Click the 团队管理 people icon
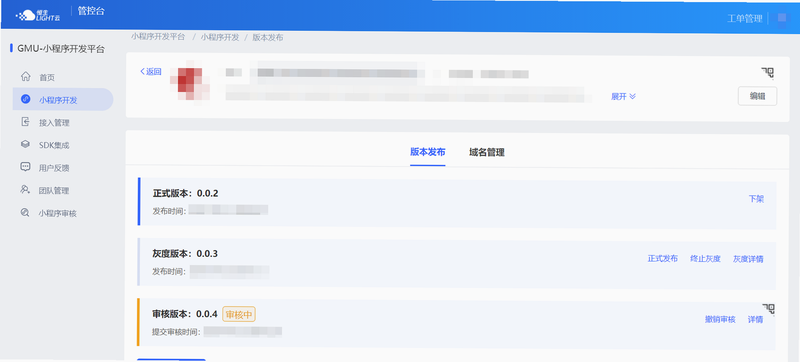Screen dimensions: 800x362 click(x=25, y=190)
